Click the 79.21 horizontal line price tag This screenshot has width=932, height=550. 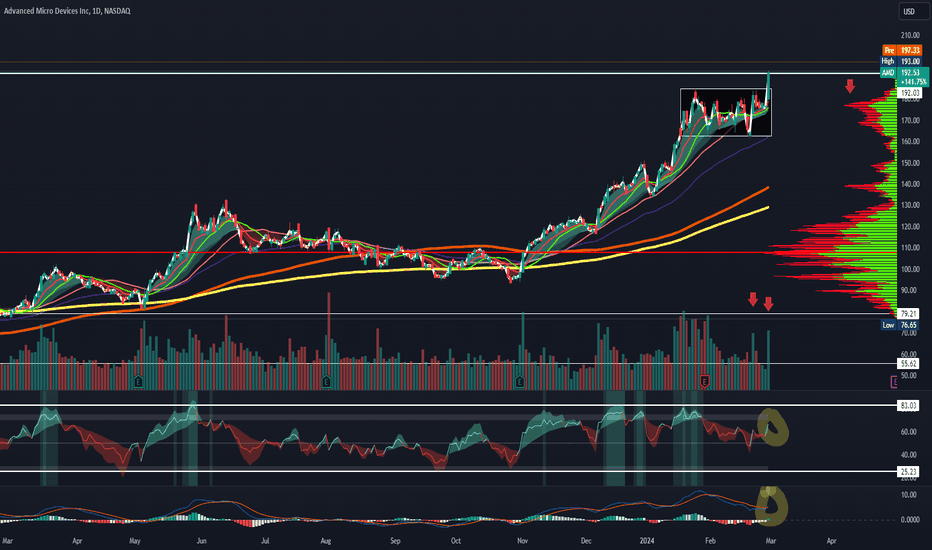(908, 314)
